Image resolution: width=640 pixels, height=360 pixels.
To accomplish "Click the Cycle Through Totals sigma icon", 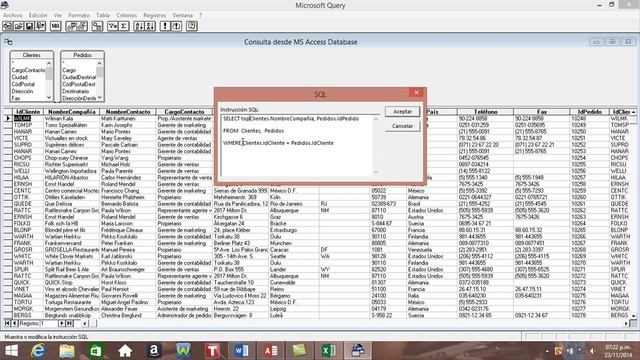I will click(x=124, y=26).
